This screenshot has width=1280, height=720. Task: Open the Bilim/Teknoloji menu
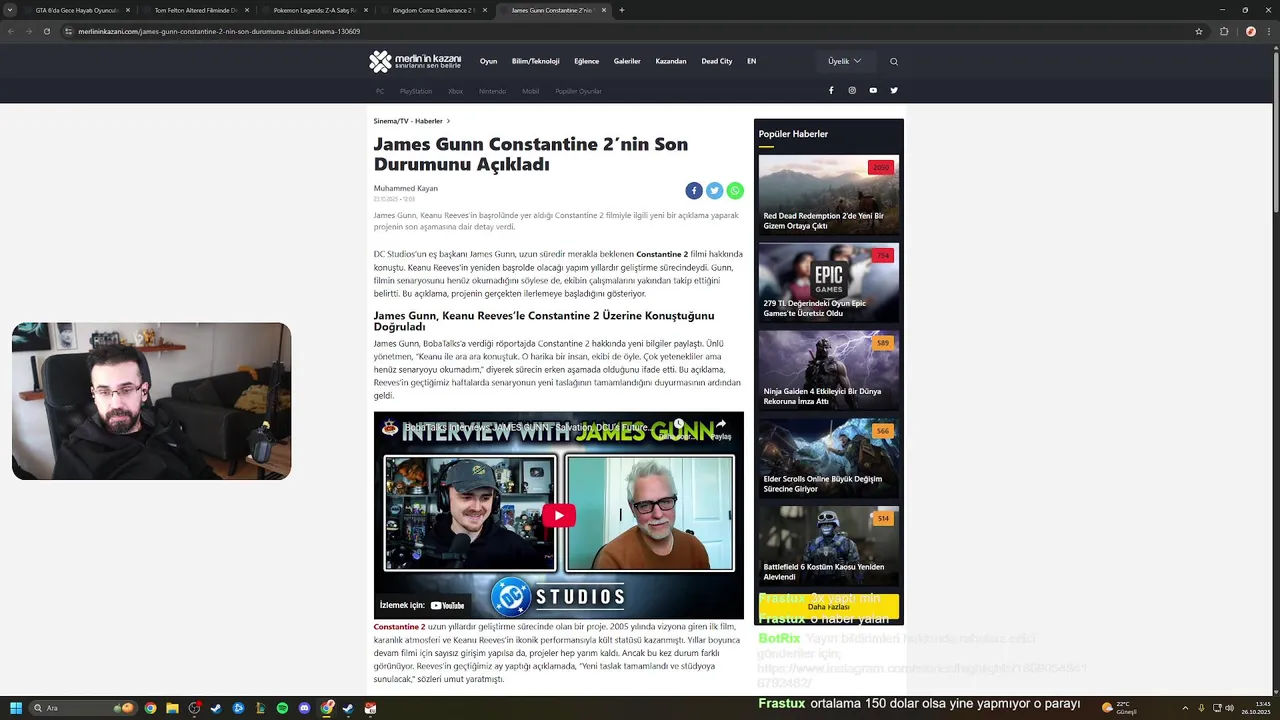pyautogui.click(x=535, y=61)
